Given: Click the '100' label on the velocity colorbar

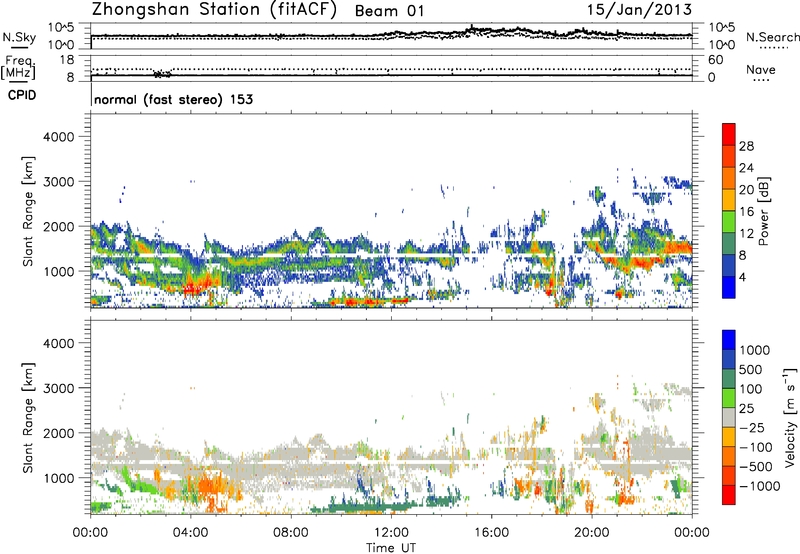Looking at the screenshot, I should [751, 389].
